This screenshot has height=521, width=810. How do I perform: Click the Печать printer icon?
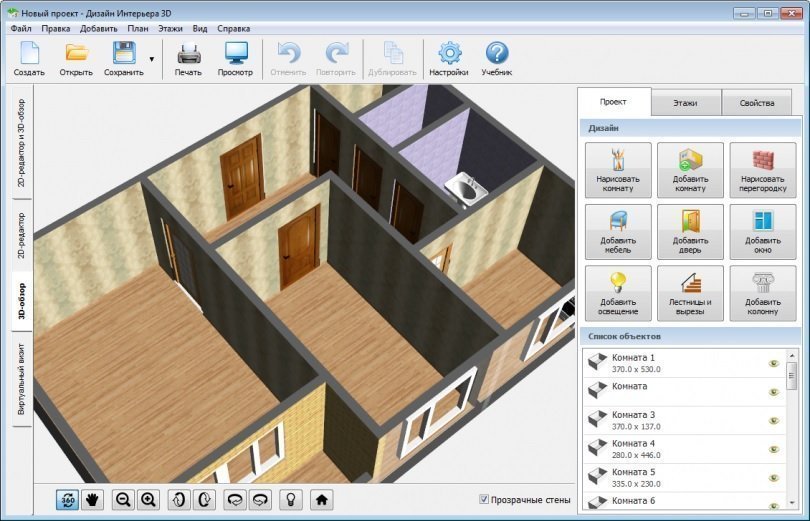[x=188, y=59]
